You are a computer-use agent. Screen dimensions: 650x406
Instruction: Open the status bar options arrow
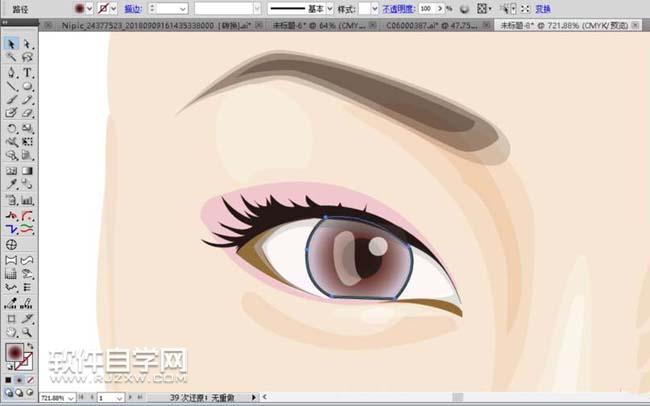pos(254,397)
